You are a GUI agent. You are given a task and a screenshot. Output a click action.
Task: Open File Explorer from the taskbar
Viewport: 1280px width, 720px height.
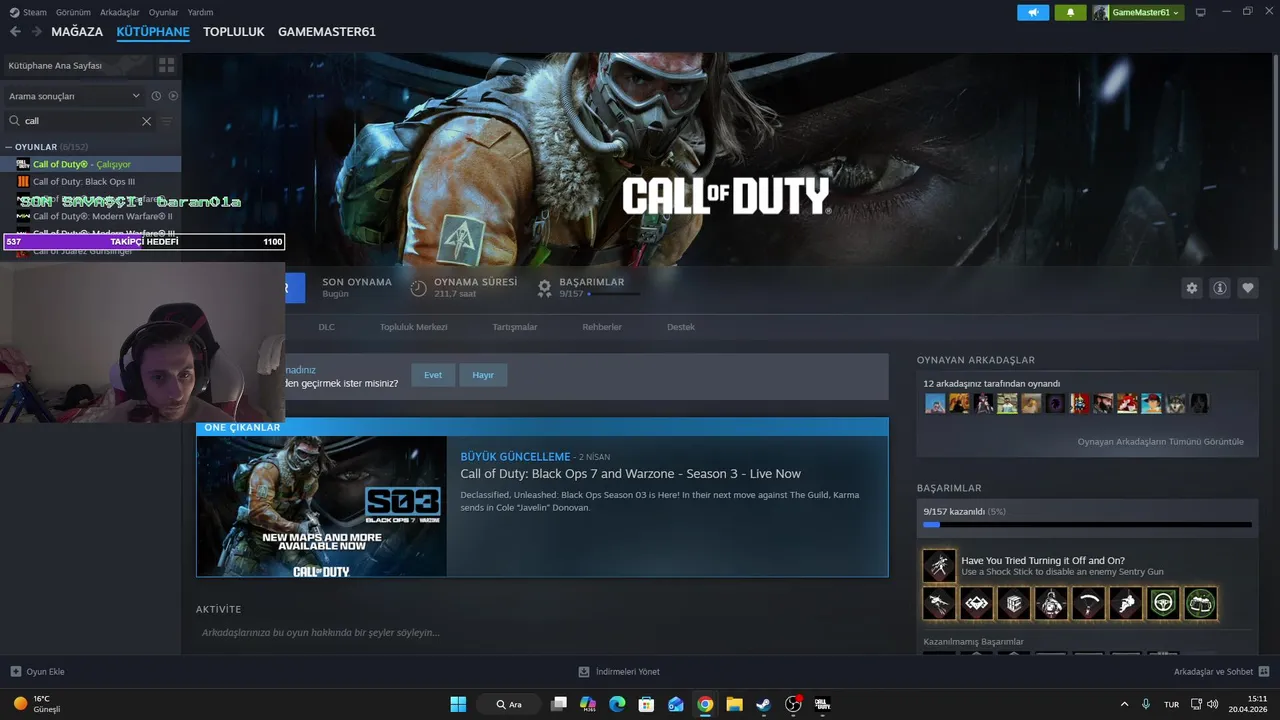(x=734, y=704)
